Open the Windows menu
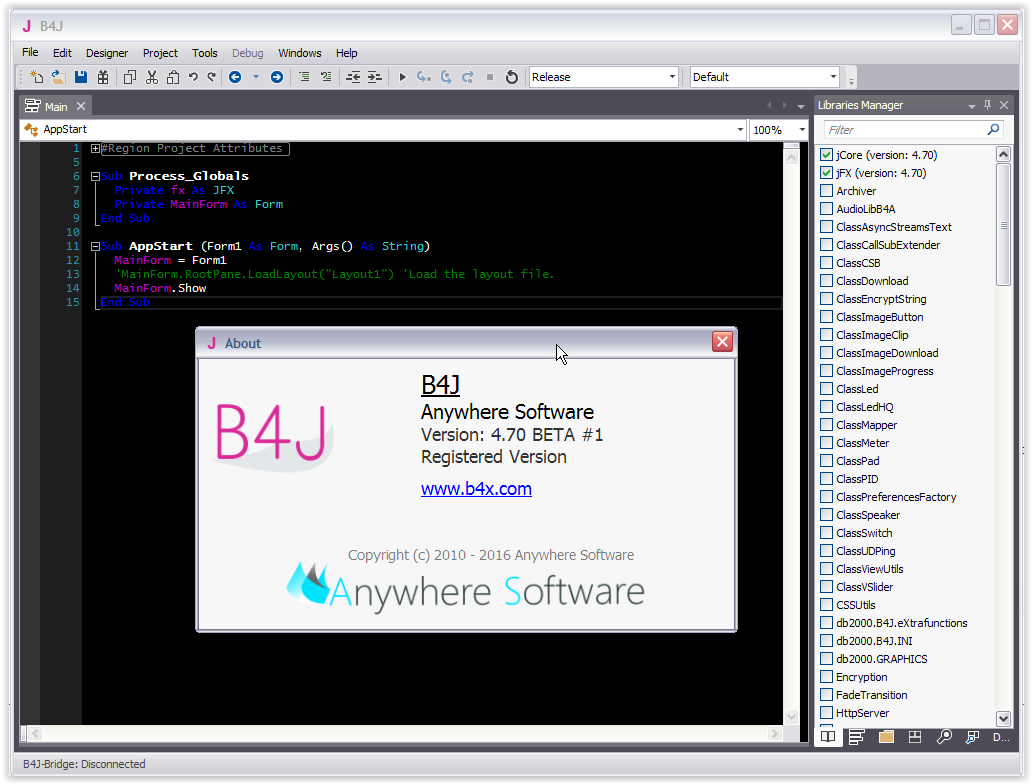1032x784 pixels. (299, 53)
